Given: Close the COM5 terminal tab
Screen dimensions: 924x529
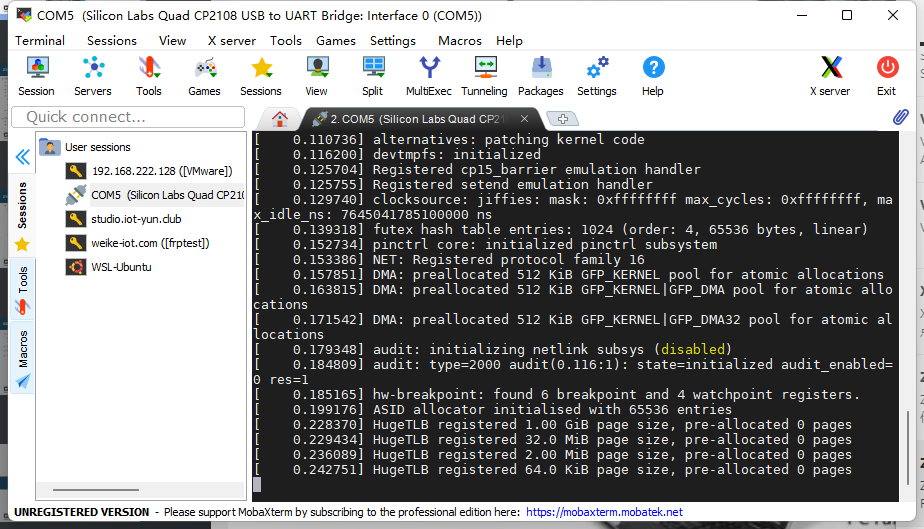Looking at the screenshot, I should tap(524, 118).
